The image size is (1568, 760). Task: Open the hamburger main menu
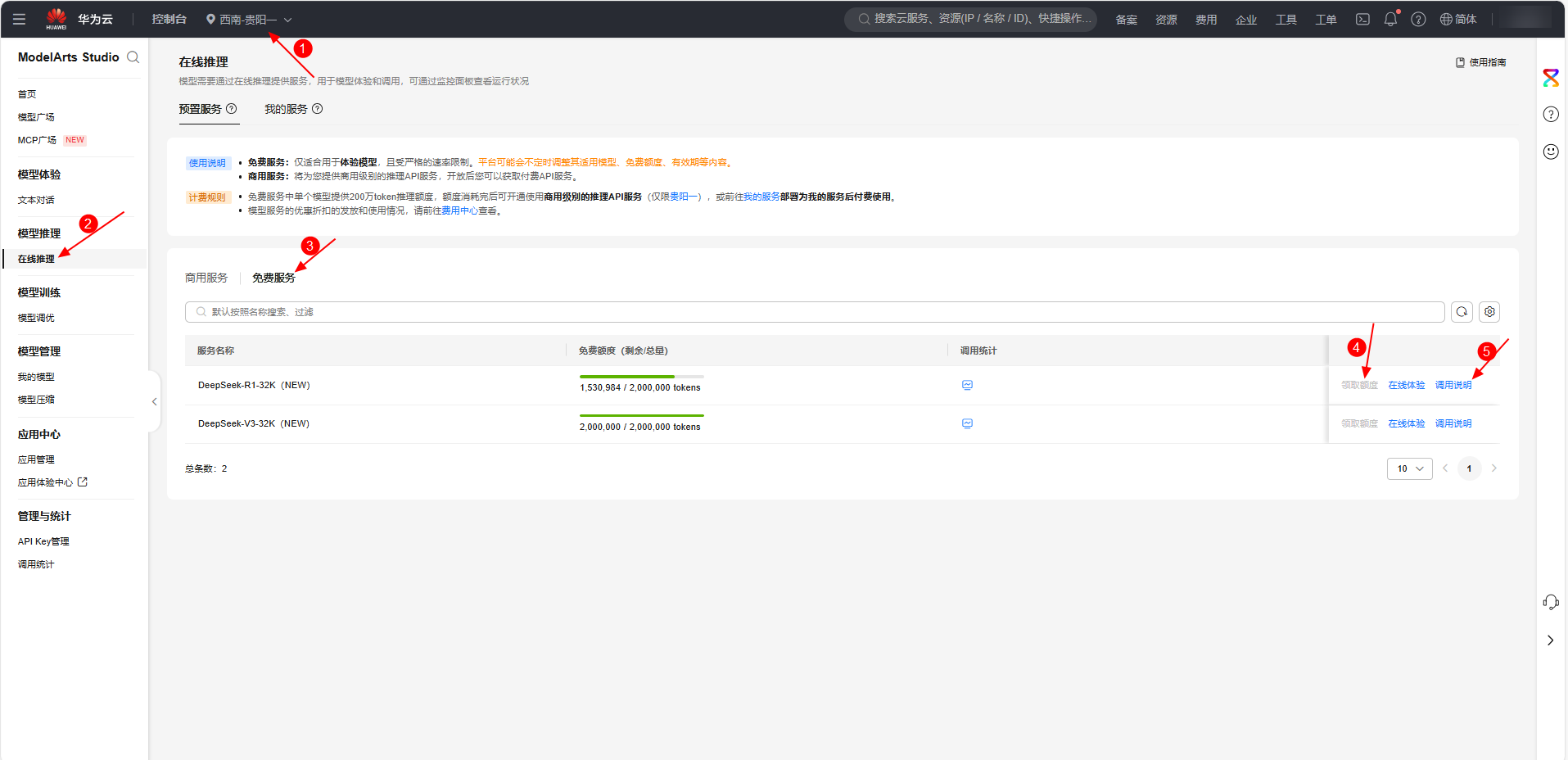point(19,19)
